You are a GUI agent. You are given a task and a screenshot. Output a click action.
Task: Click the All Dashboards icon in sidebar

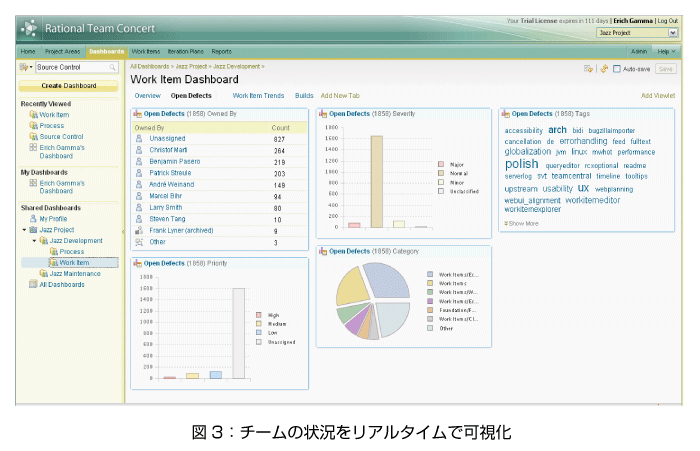[x=33, y=284]
